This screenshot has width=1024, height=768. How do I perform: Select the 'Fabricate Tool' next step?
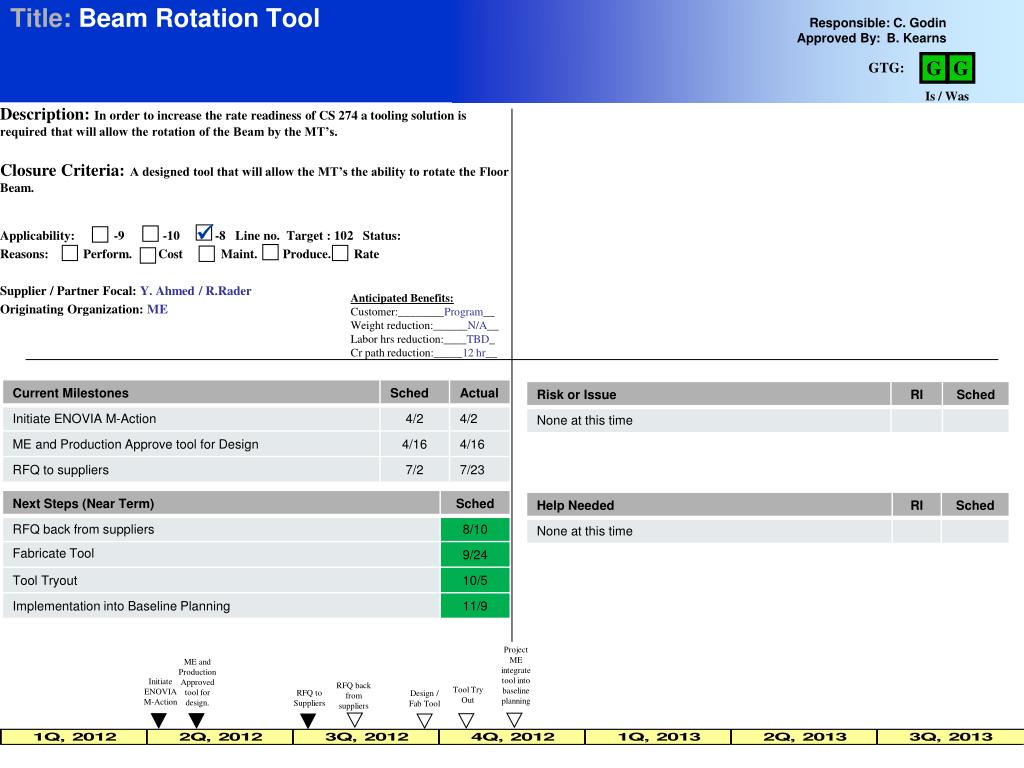[x=221, y=554]
